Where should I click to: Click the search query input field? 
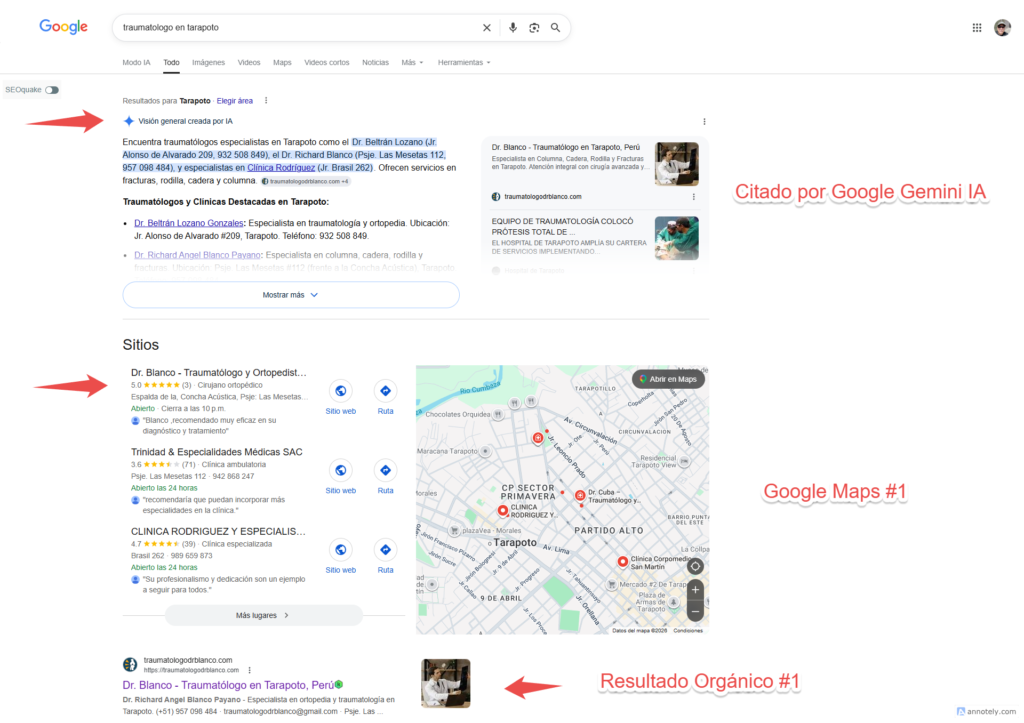click(297, 27)
